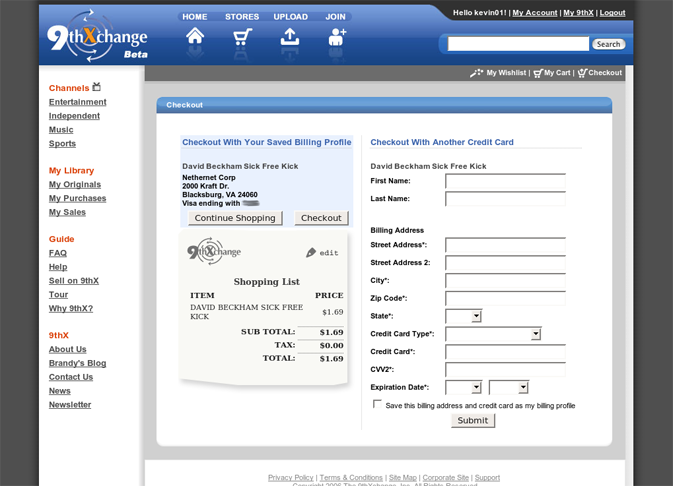Open the My Account link
This screenshot has width=673, height=486.
[535, 13]
